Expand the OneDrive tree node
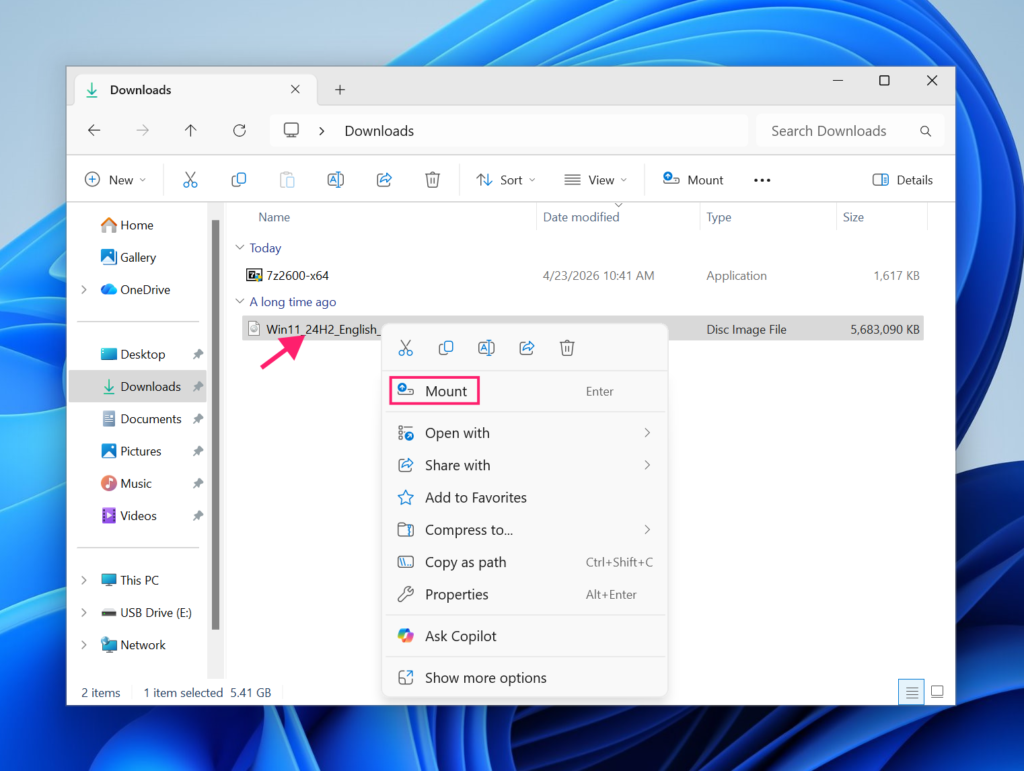Viewport: 1024px width, 771px height. point(84,290)
